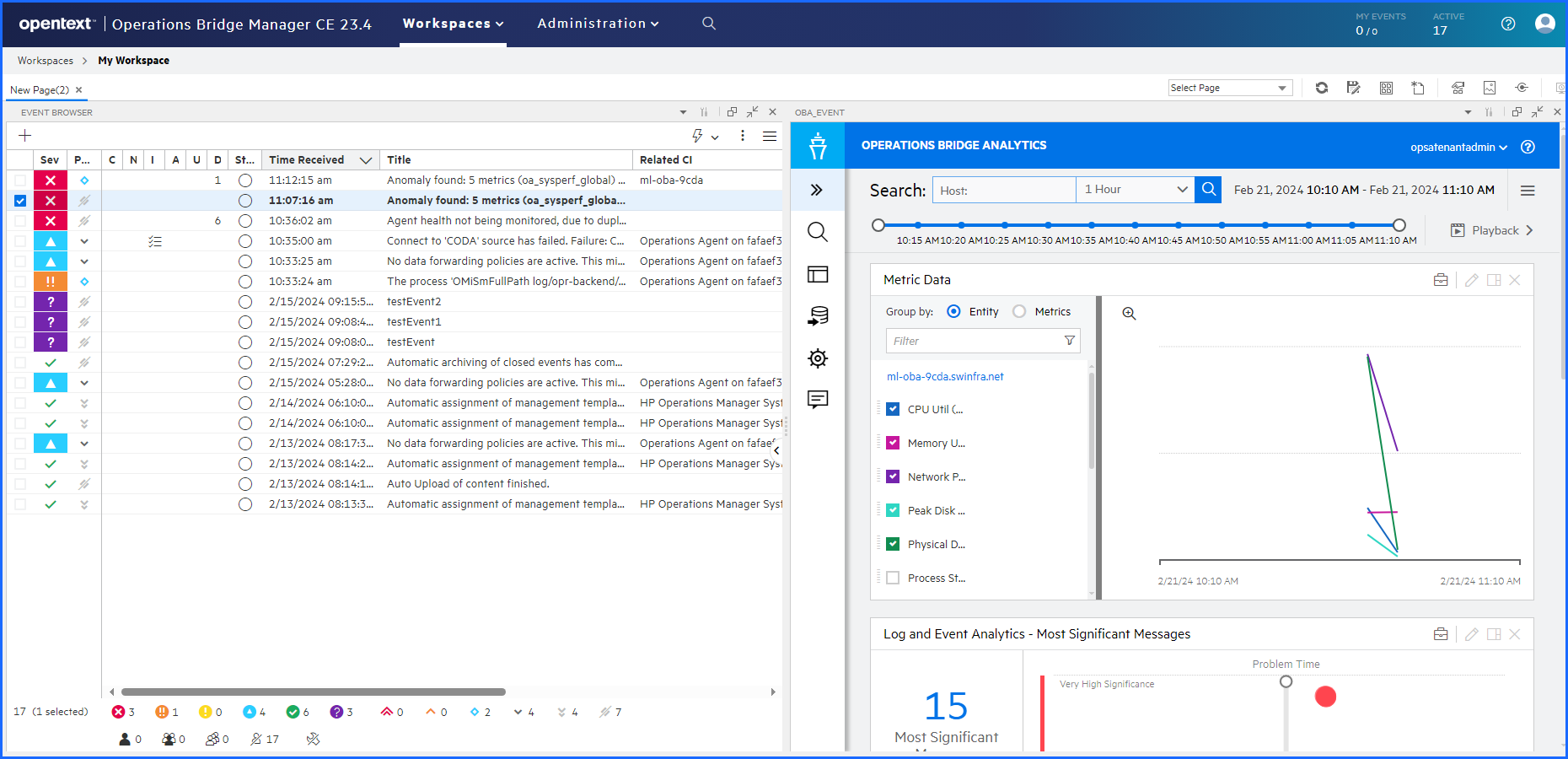The height and width of the screenshot is (759, 1568).
Task: Open data sources icon in OBA sidebar
Action: pyautogui.click(x=817, y=316)
